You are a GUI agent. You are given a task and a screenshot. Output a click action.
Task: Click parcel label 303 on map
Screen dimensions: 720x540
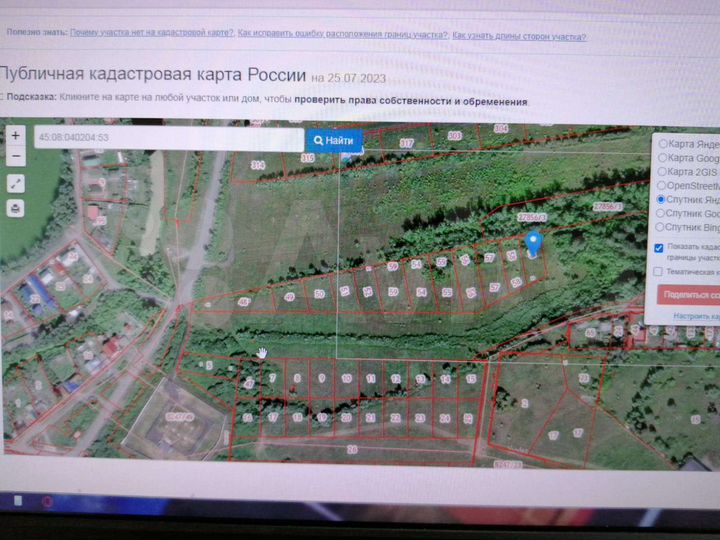[454, 136]
